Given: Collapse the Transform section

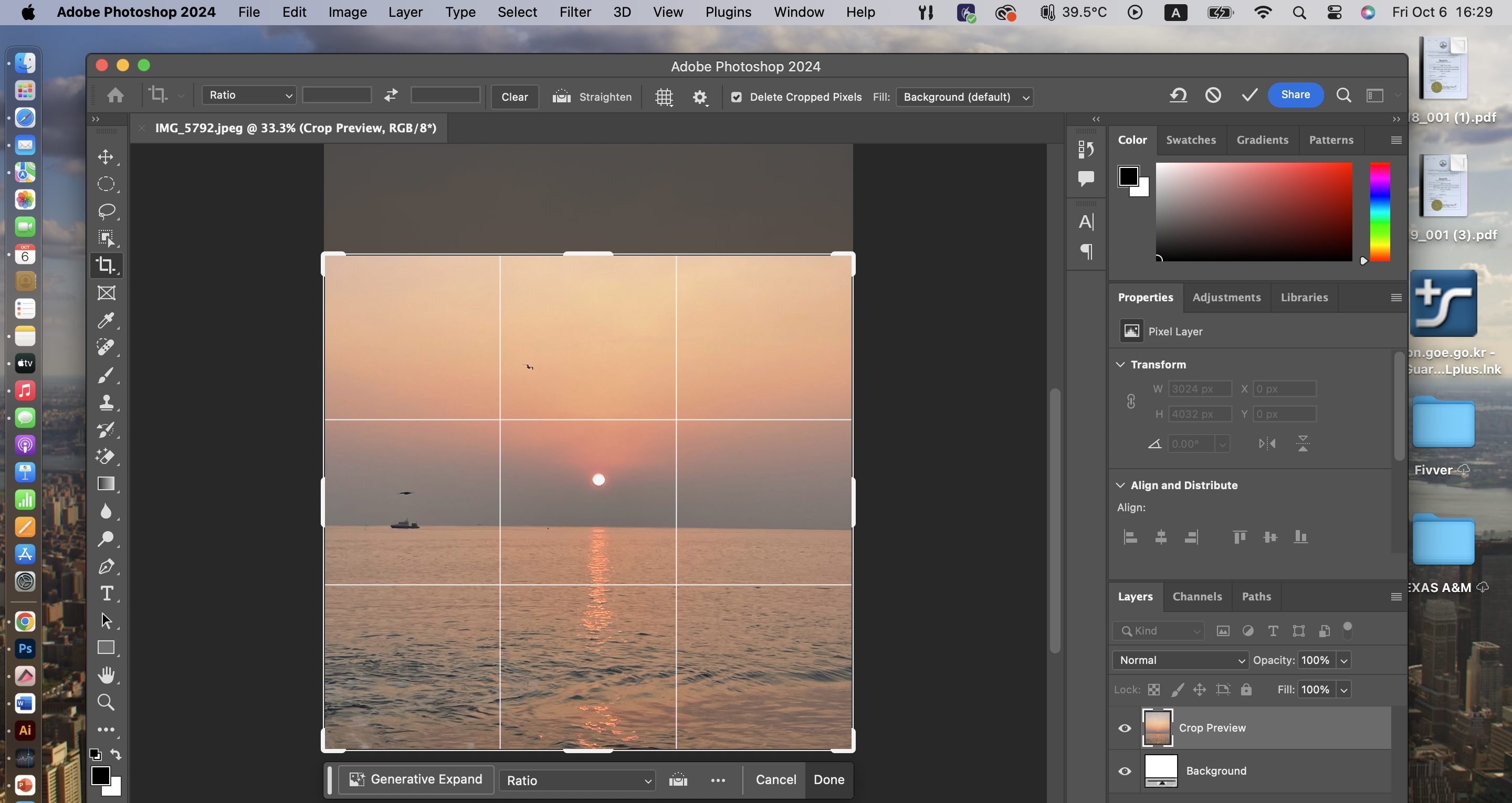Looking at the screenshot, I should (1120, 365).
